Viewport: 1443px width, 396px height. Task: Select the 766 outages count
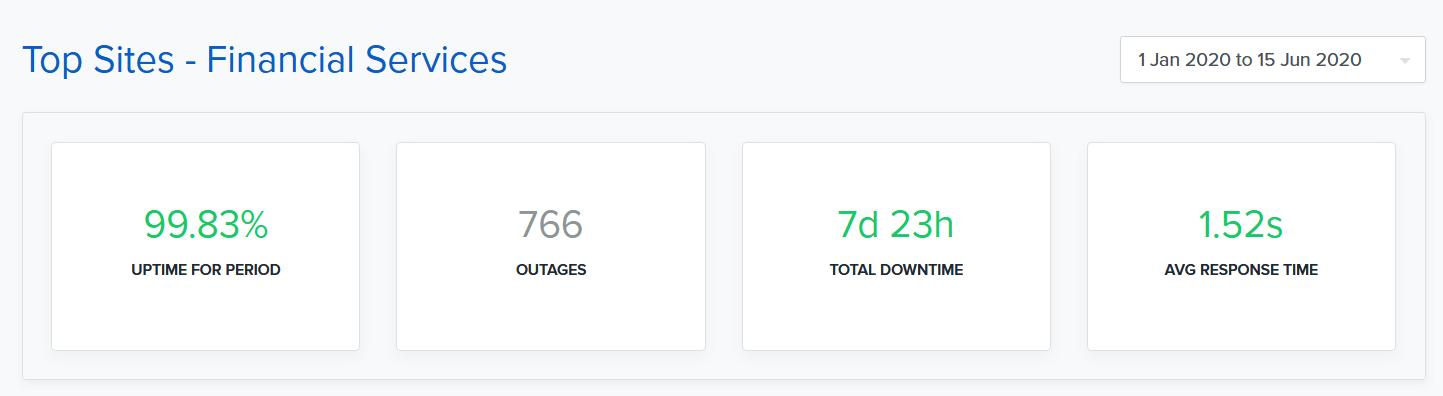tap(551, 225)
